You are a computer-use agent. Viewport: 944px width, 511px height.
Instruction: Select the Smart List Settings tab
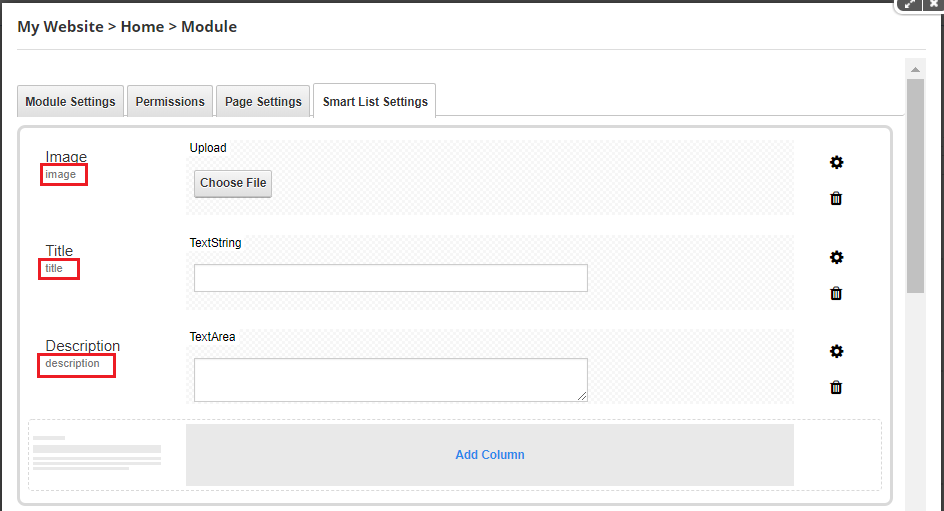tap(375, 101)
